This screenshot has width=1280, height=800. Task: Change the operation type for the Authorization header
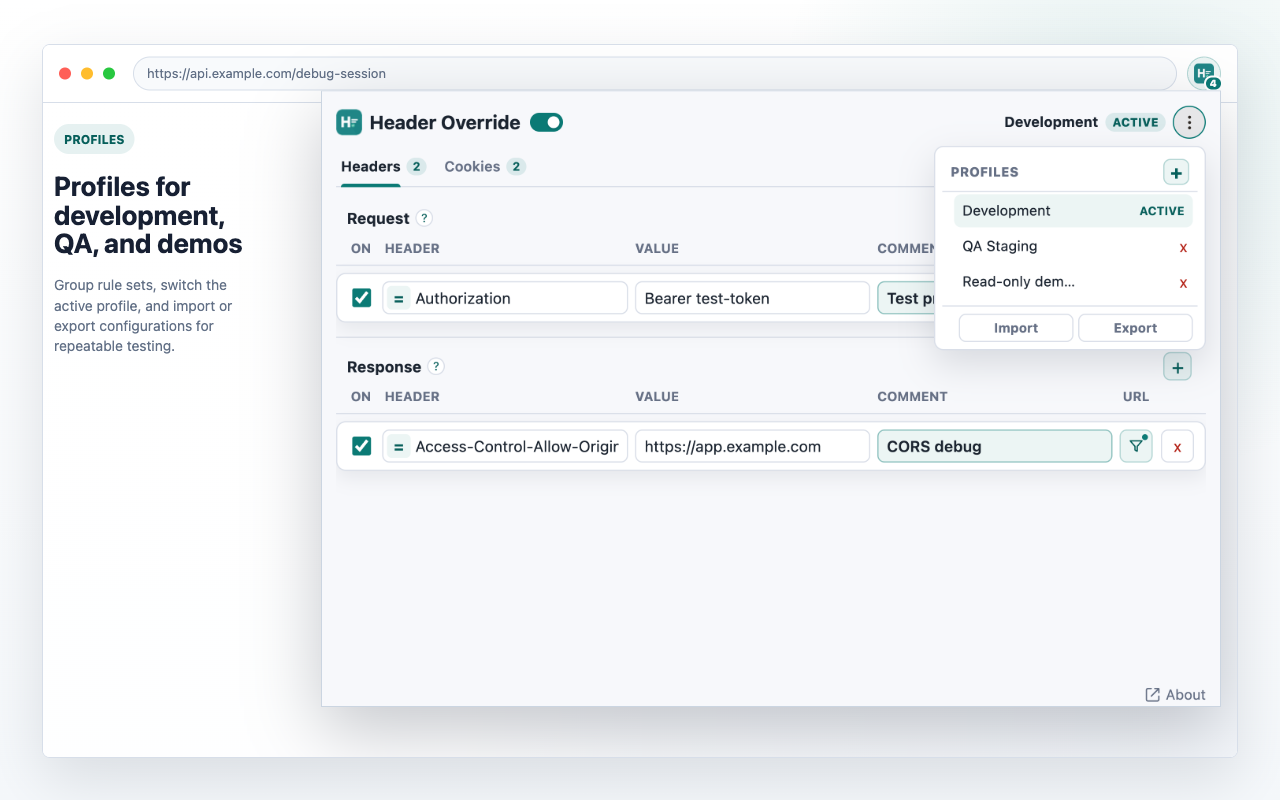[398, 298]
